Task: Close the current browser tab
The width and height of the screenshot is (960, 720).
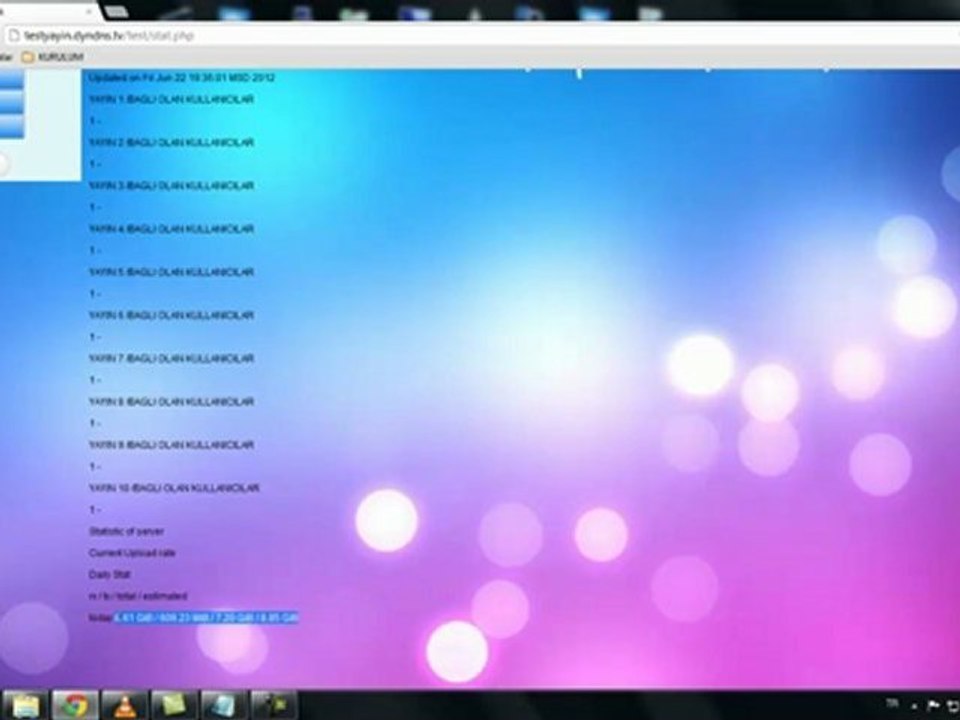Action: (89, 11)
